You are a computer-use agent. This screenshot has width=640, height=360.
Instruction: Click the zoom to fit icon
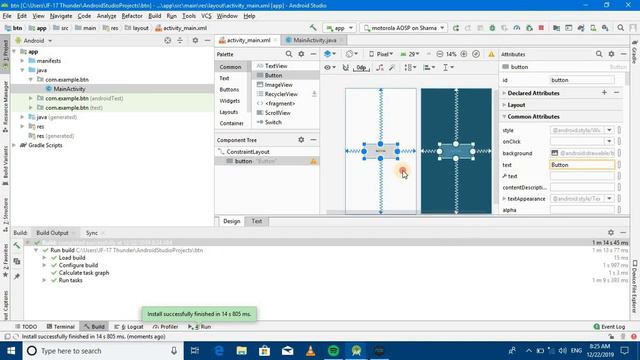476,54
